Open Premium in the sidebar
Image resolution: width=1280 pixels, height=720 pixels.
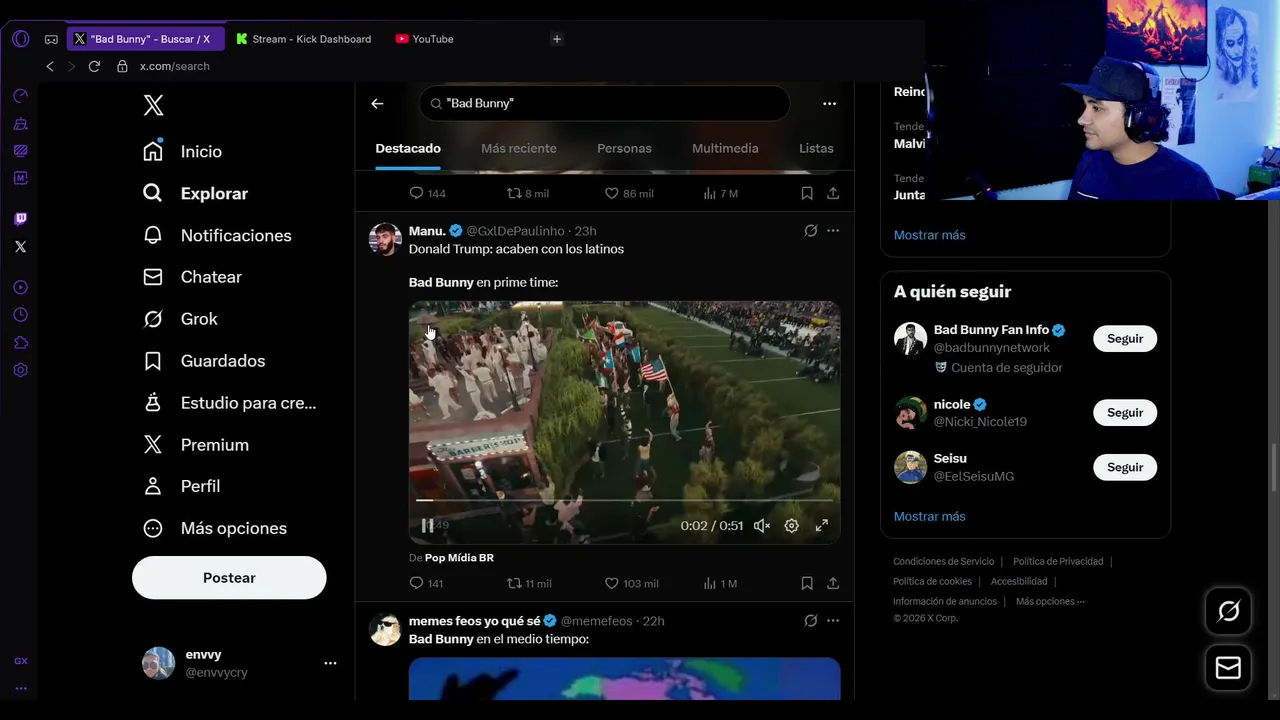(196, 445)
